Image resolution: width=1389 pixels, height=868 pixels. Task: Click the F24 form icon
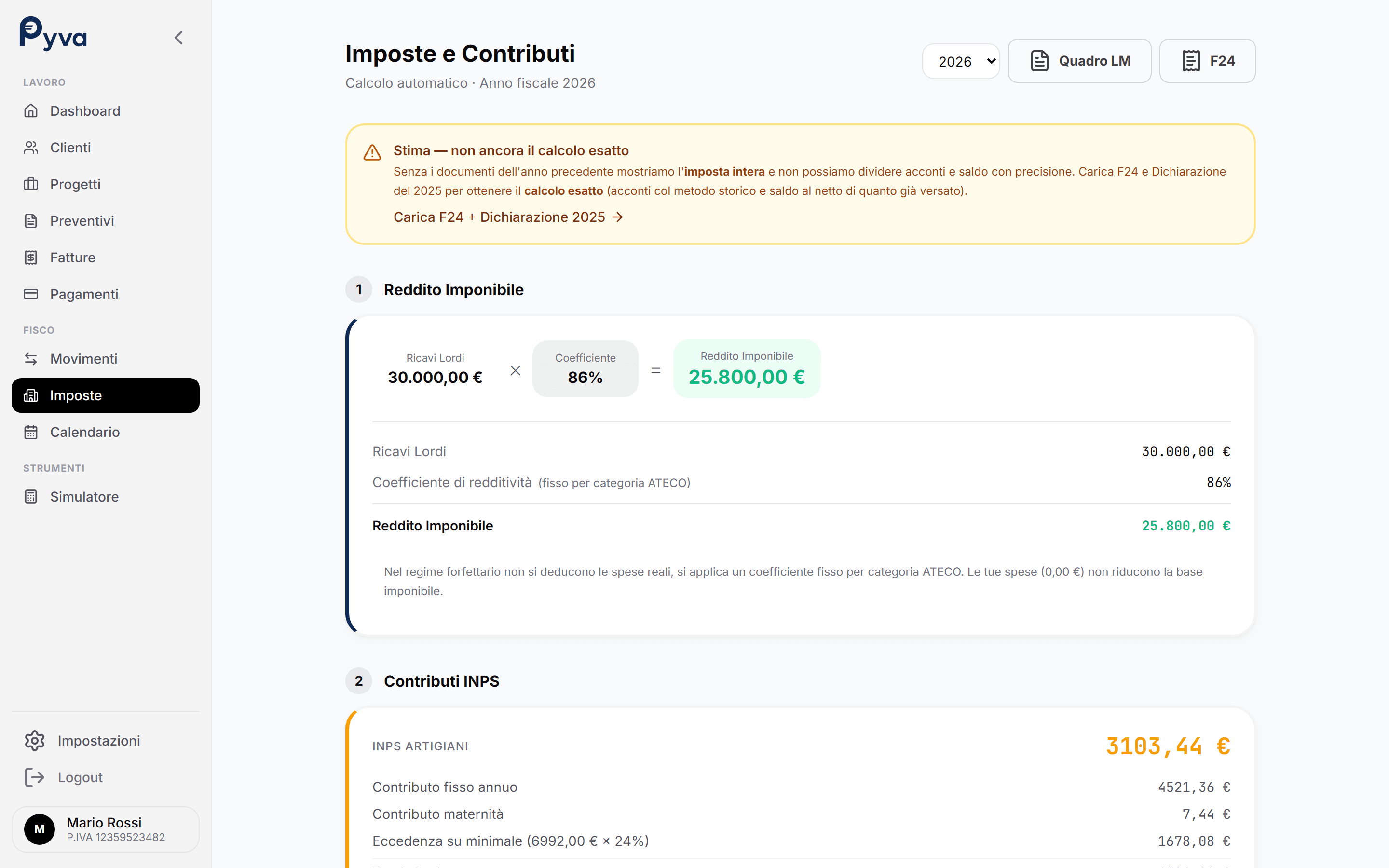point(1191,61)
